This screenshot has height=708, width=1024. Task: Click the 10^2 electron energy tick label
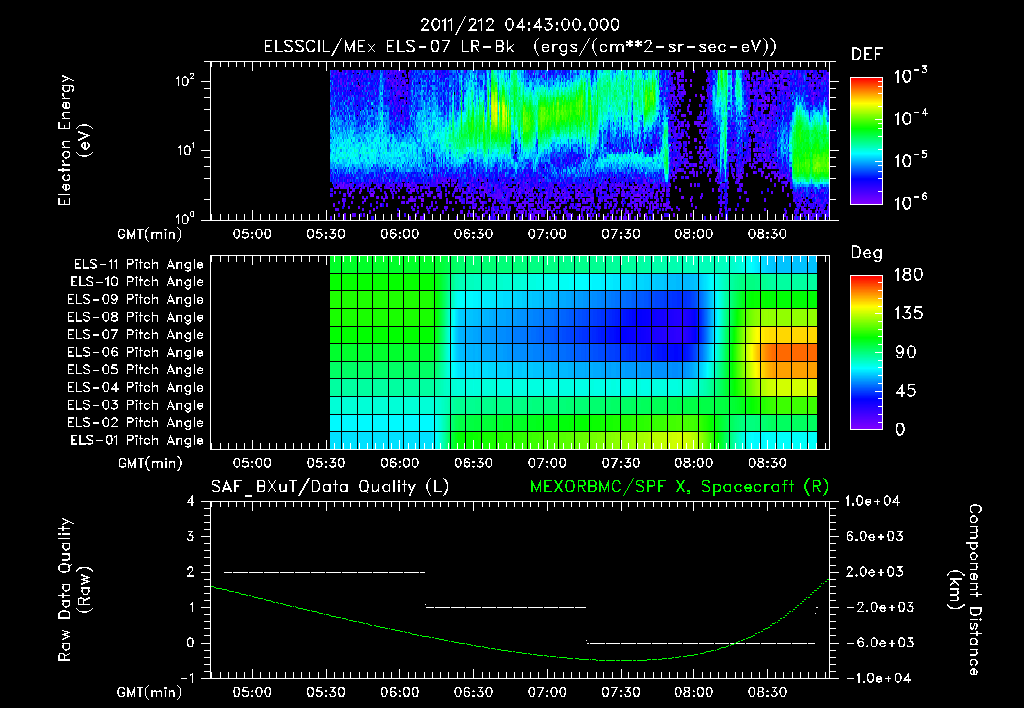pyautogui.click(x=185, y=81)
